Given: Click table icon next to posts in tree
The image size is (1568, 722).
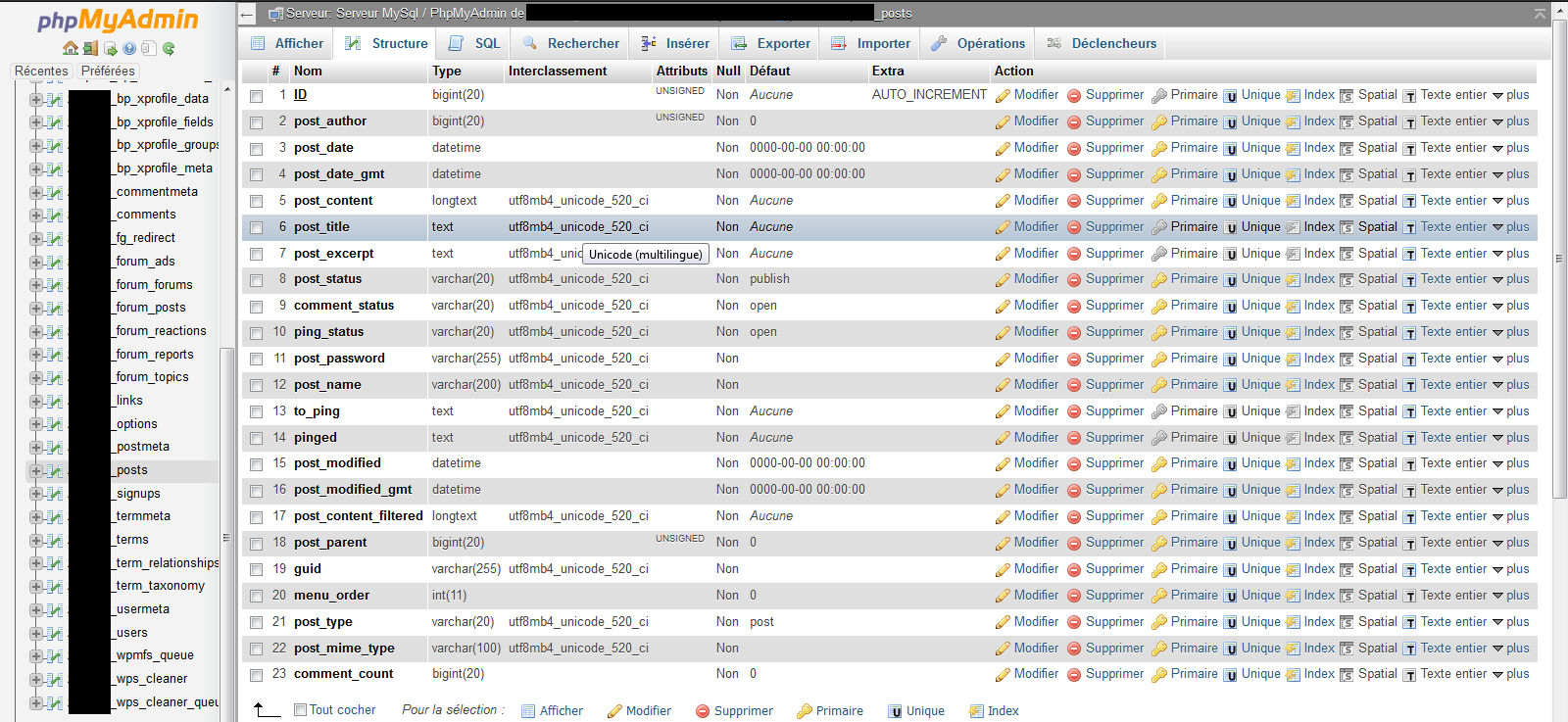Looking at the screenshot, I should click(55, 471).
